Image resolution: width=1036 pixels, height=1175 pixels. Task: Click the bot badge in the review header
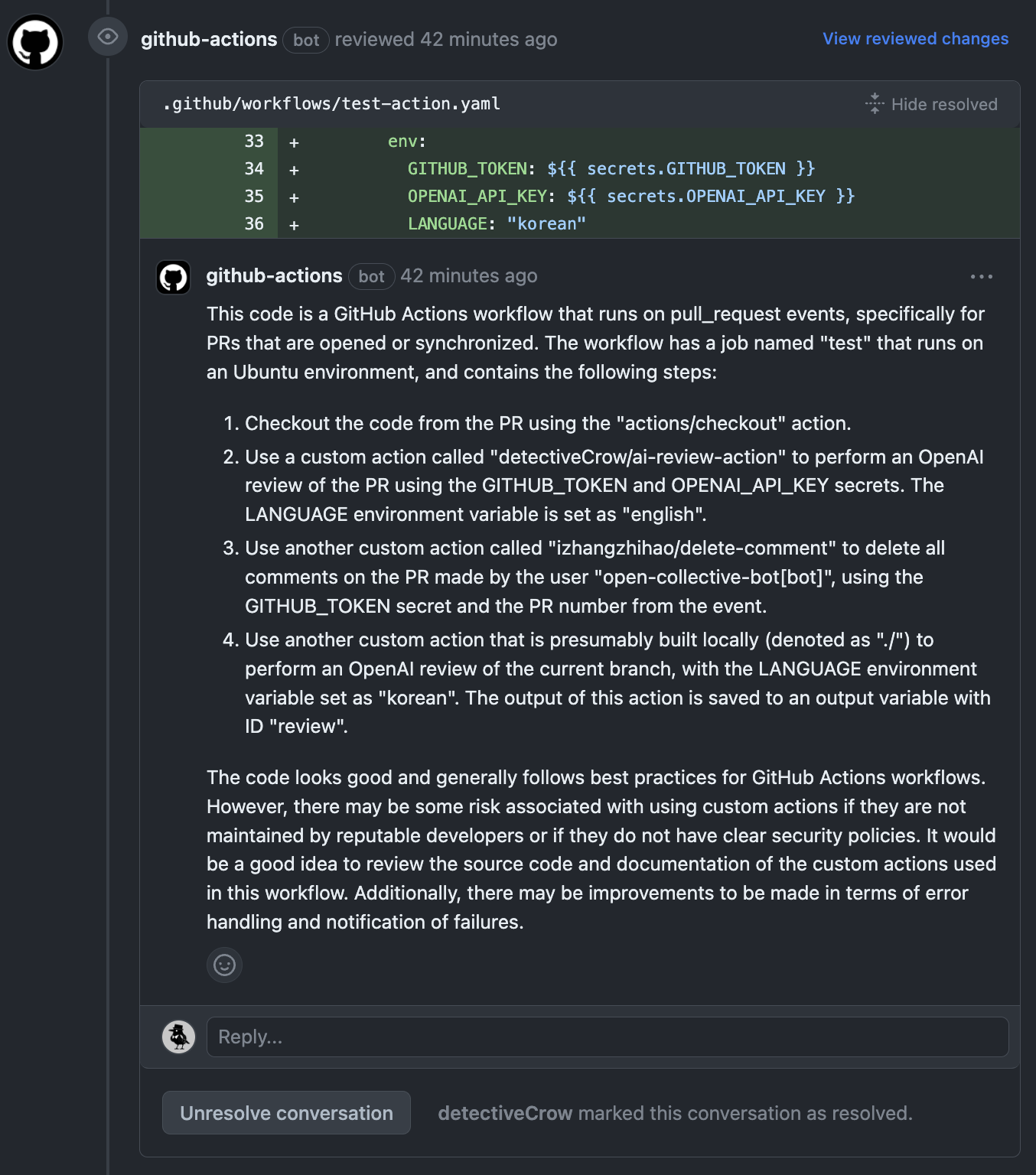tap(306, 40)
